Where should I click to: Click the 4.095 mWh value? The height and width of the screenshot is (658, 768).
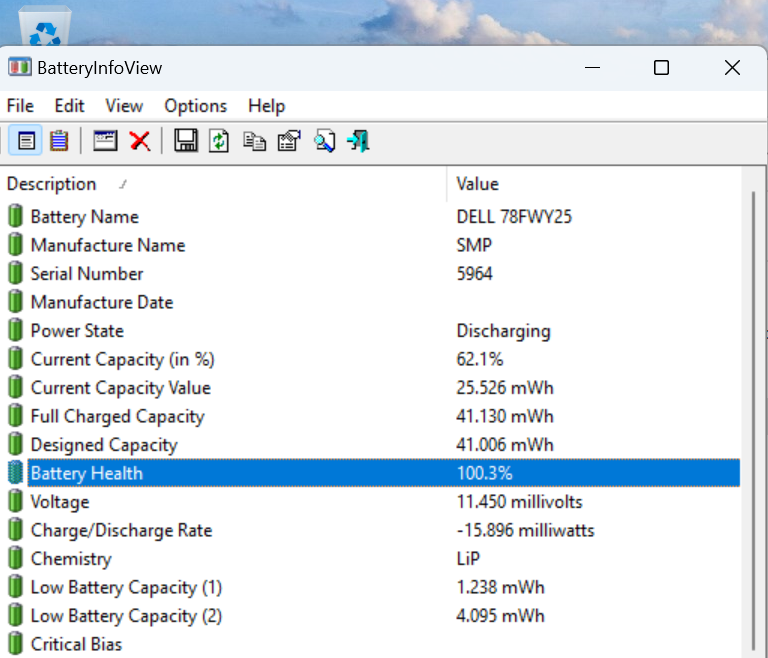[500, 615]
